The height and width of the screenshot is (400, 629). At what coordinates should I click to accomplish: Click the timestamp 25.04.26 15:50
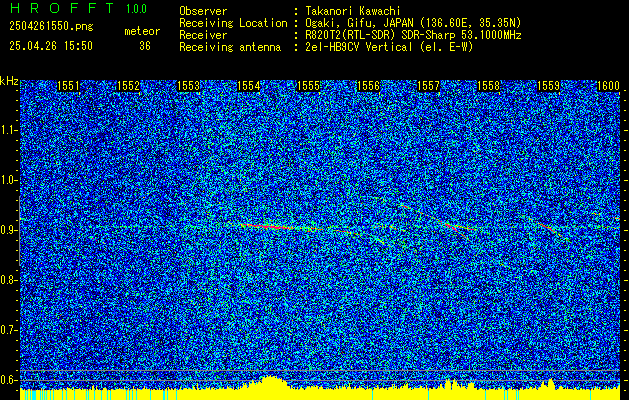point(51,46)
